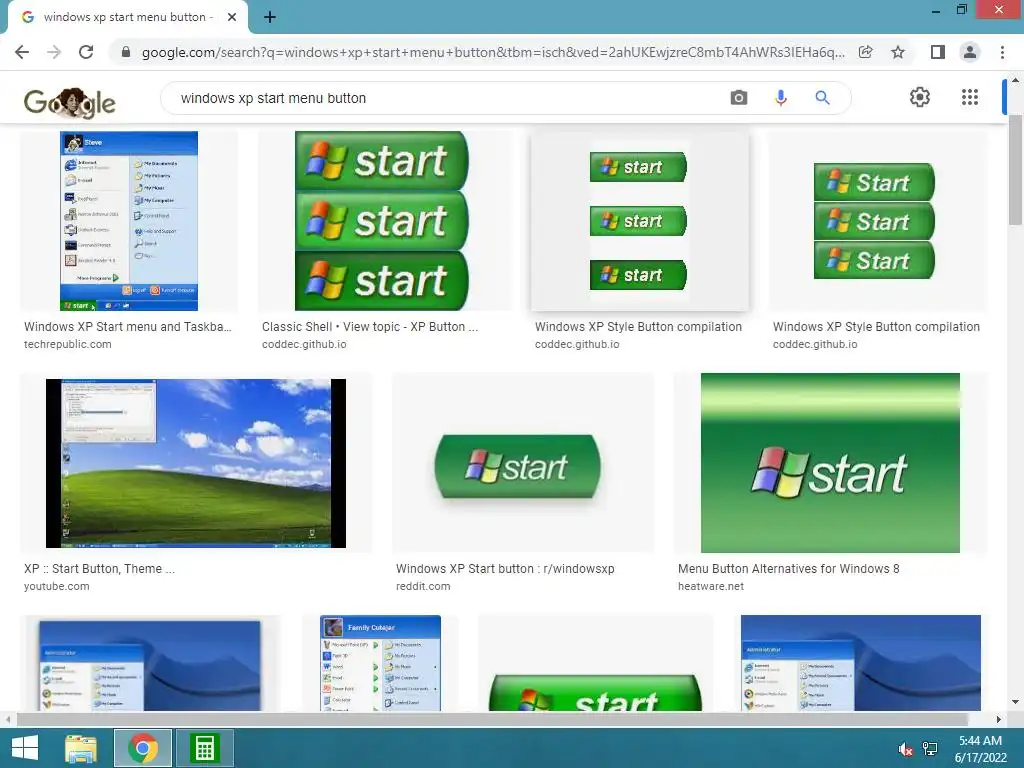Open the network status tray icon
This screenshot has width=1024, height=768.
click(930, 749)
